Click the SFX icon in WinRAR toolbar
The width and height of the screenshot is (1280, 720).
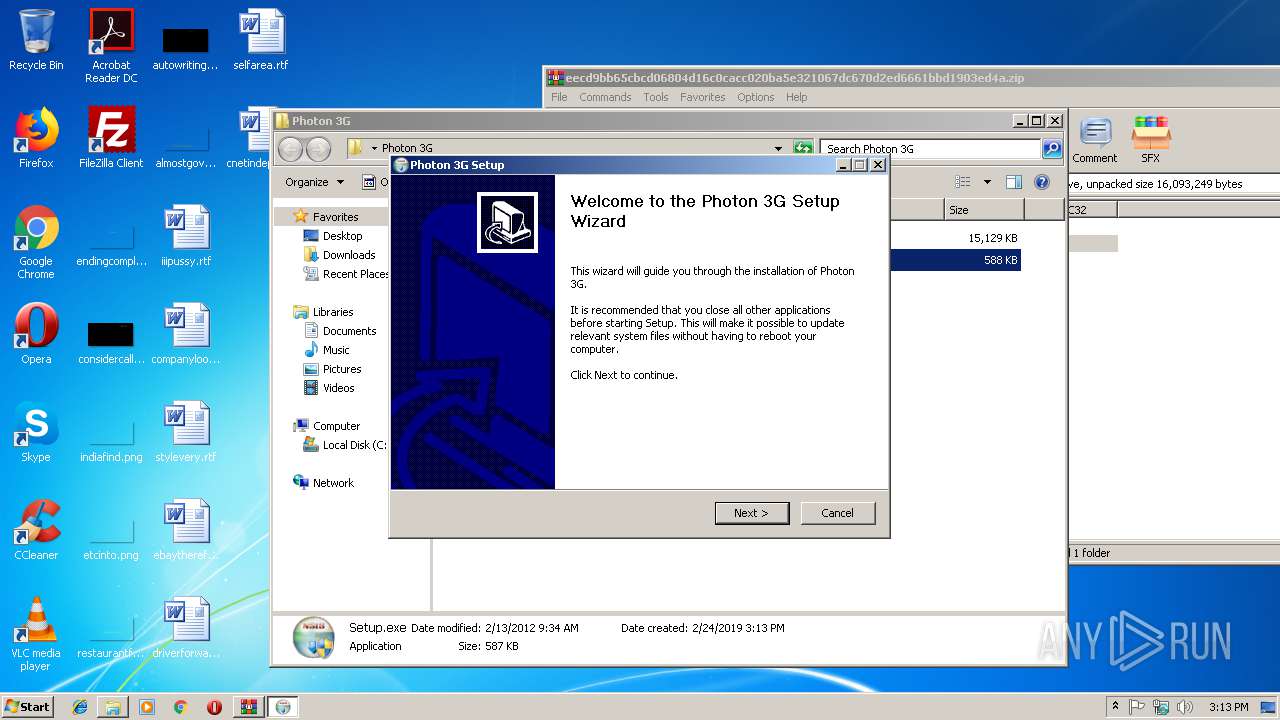pos(1151,140)
